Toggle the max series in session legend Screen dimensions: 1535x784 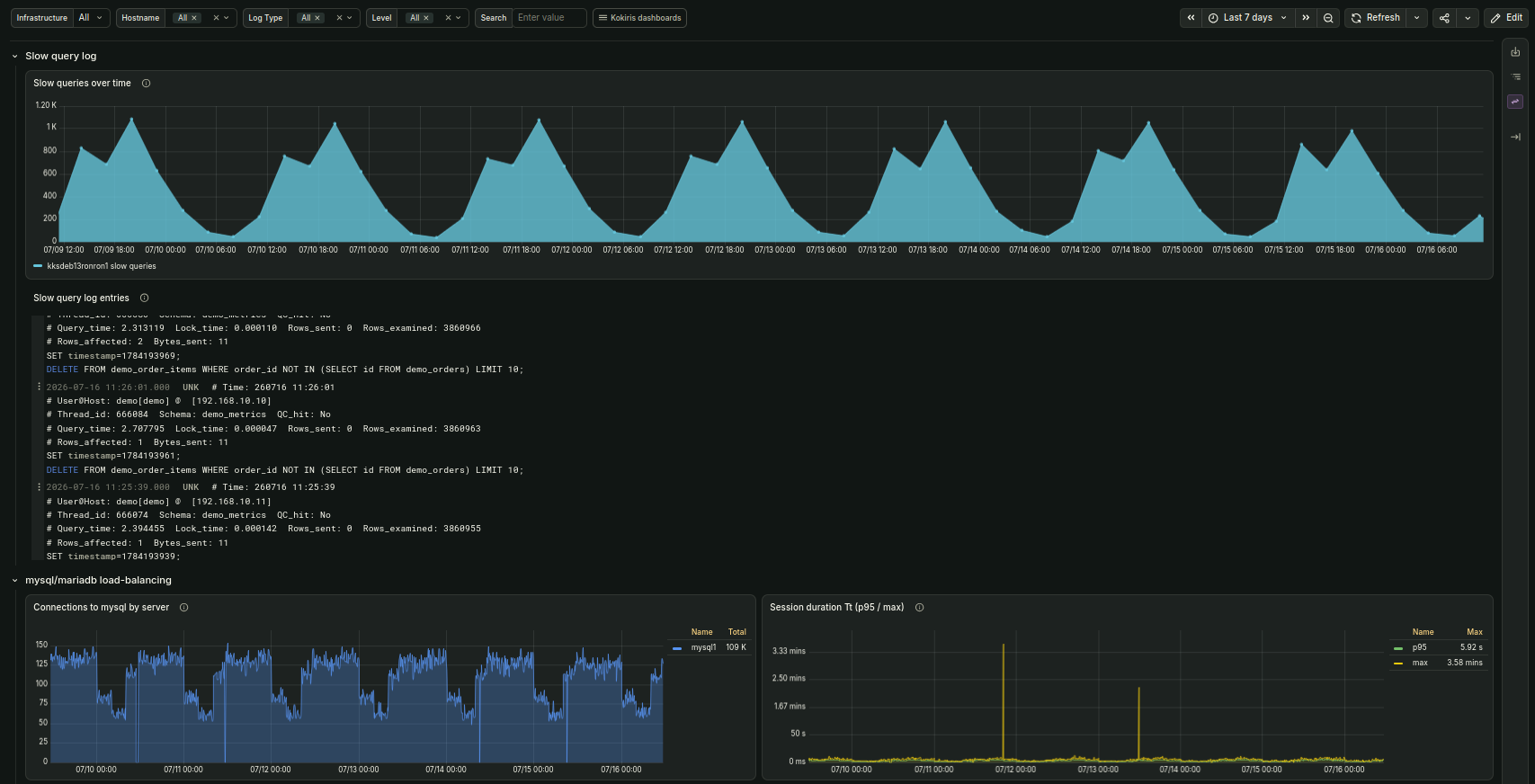pos(1420,663)
